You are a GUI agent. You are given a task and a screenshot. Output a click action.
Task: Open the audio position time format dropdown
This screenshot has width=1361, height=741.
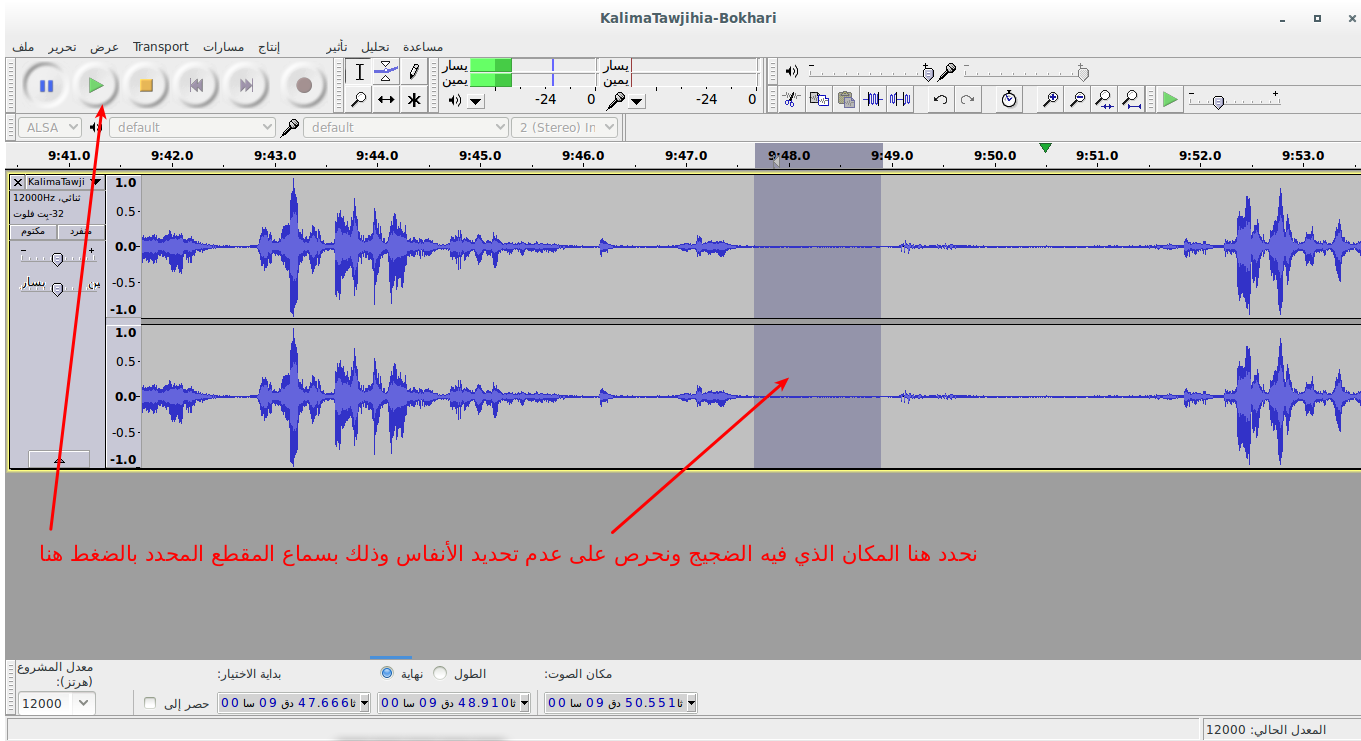pos(691,703)
